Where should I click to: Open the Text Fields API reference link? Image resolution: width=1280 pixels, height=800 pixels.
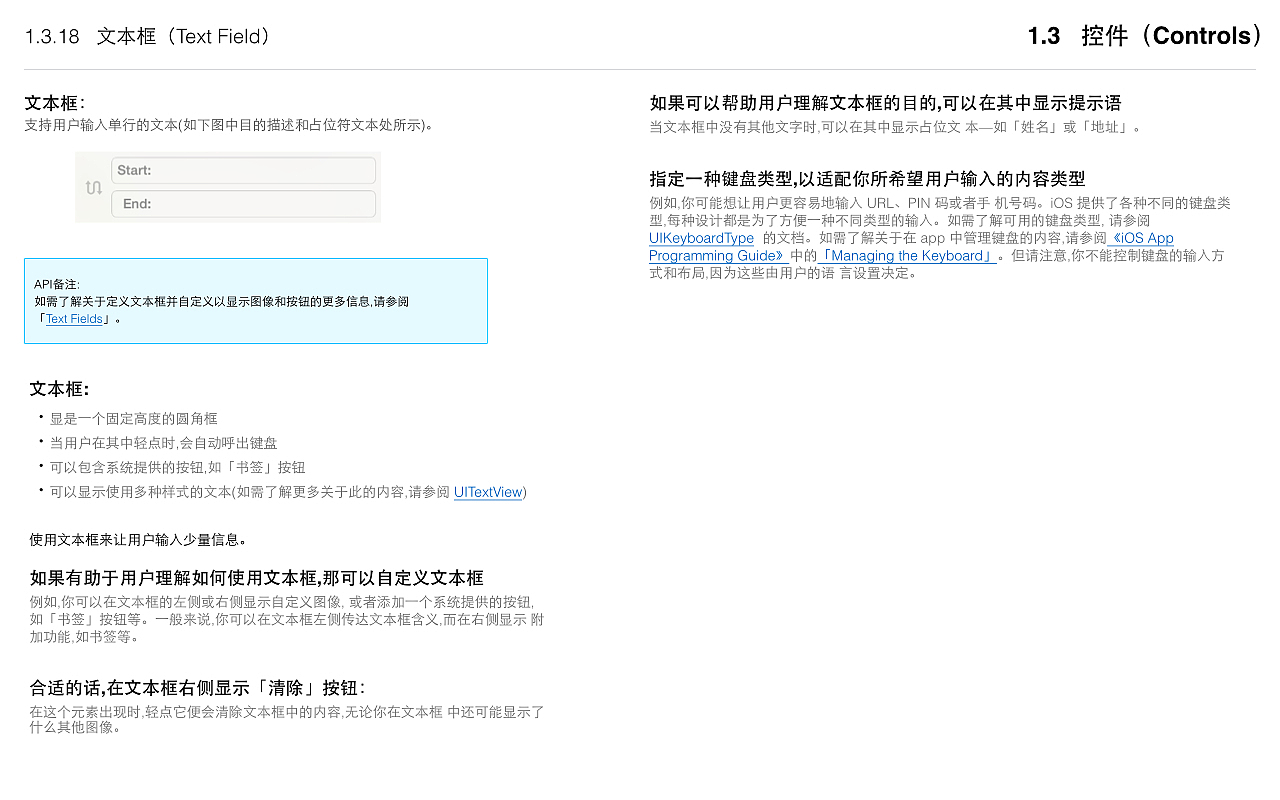[x=73, y=318]
